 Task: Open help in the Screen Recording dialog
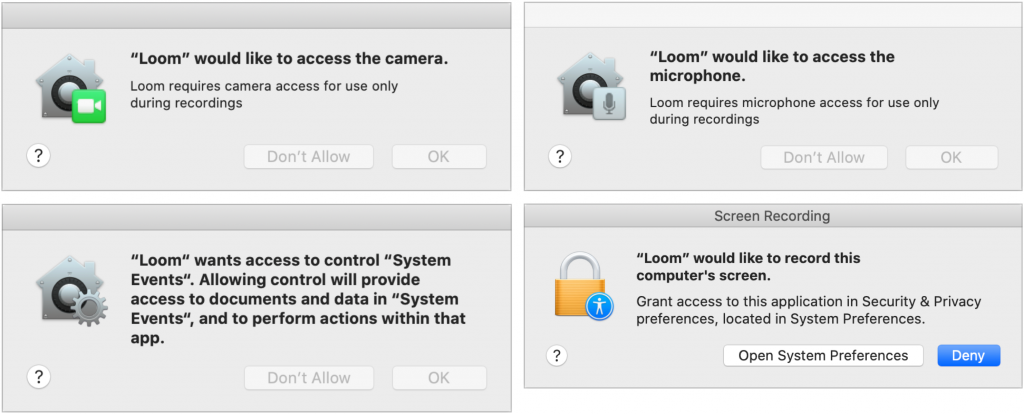click(558, 355)
